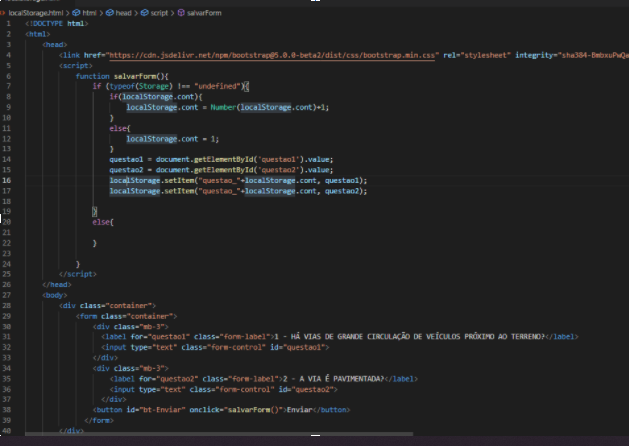Open the bootstrap.min.css CDN link
The height and width of the screenshot is (446, 629).
pyautogui.click(x=272, y=55)
